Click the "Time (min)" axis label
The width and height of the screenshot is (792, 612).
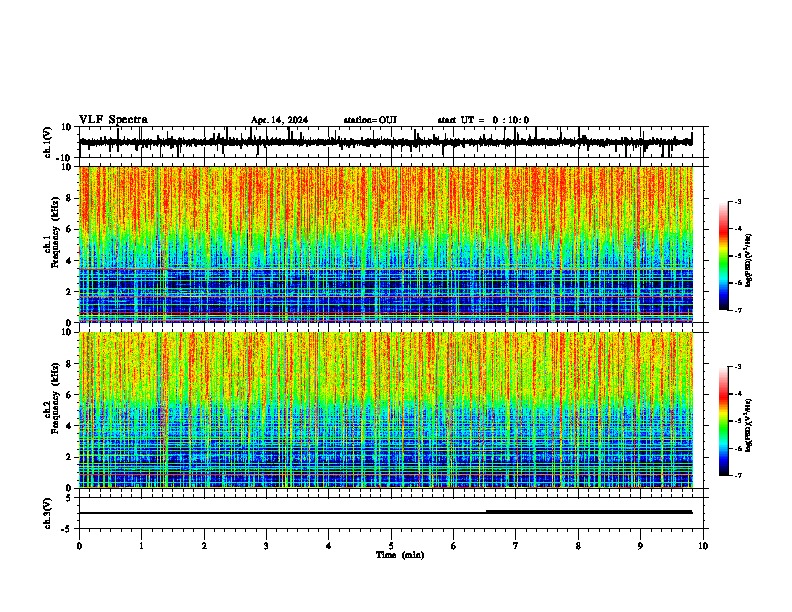(x=400, y=555)
